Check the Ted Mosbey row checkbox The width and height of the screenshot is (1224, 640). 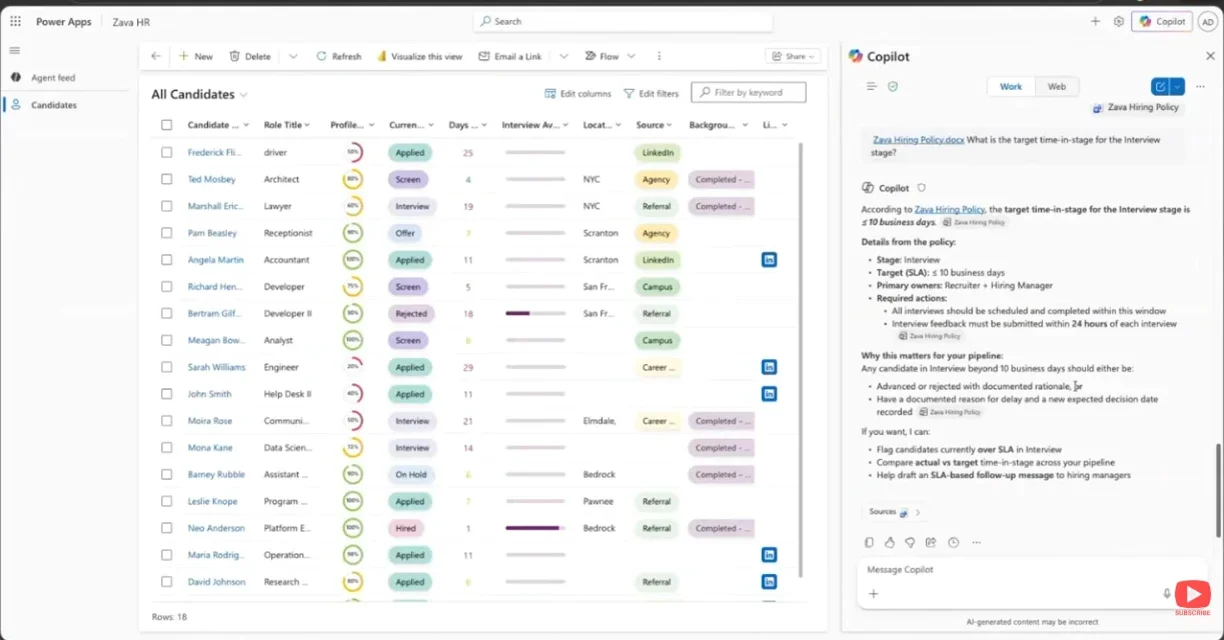coord(166,179)
